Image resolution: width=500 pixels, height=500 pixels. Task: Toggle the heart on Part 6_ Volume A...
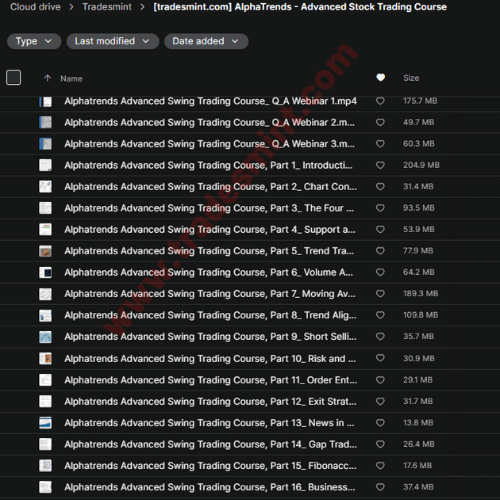click(380, 272)
